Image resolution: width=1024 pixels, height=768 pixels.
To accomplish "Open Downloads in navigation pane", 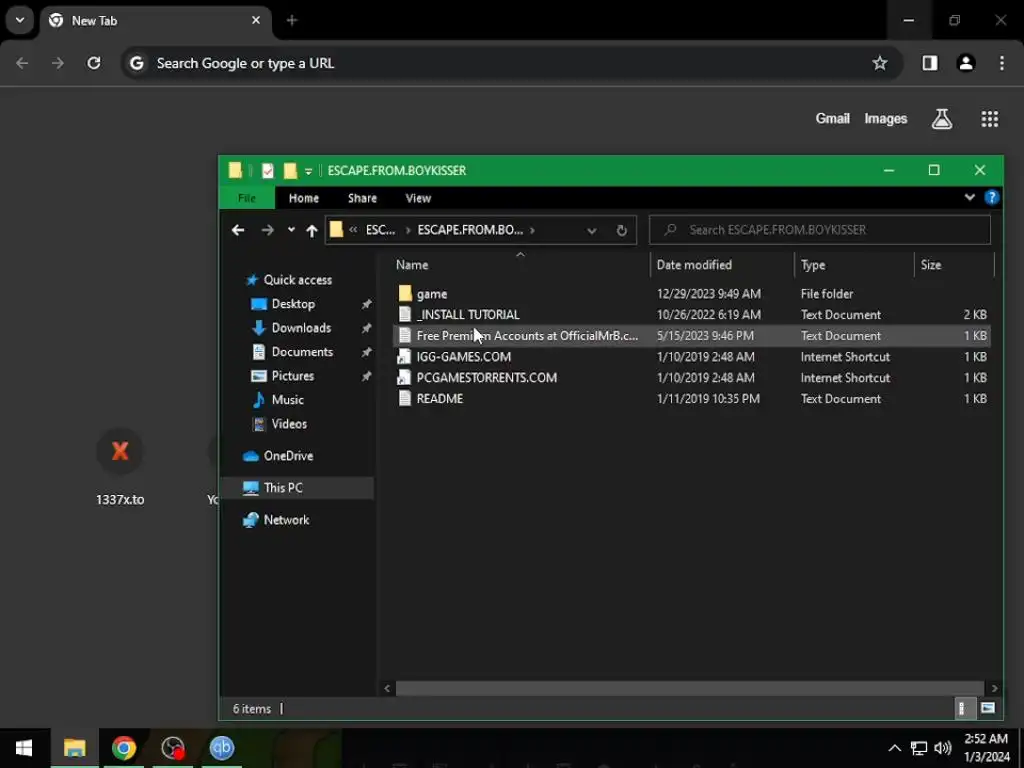I will coord(300,328).
